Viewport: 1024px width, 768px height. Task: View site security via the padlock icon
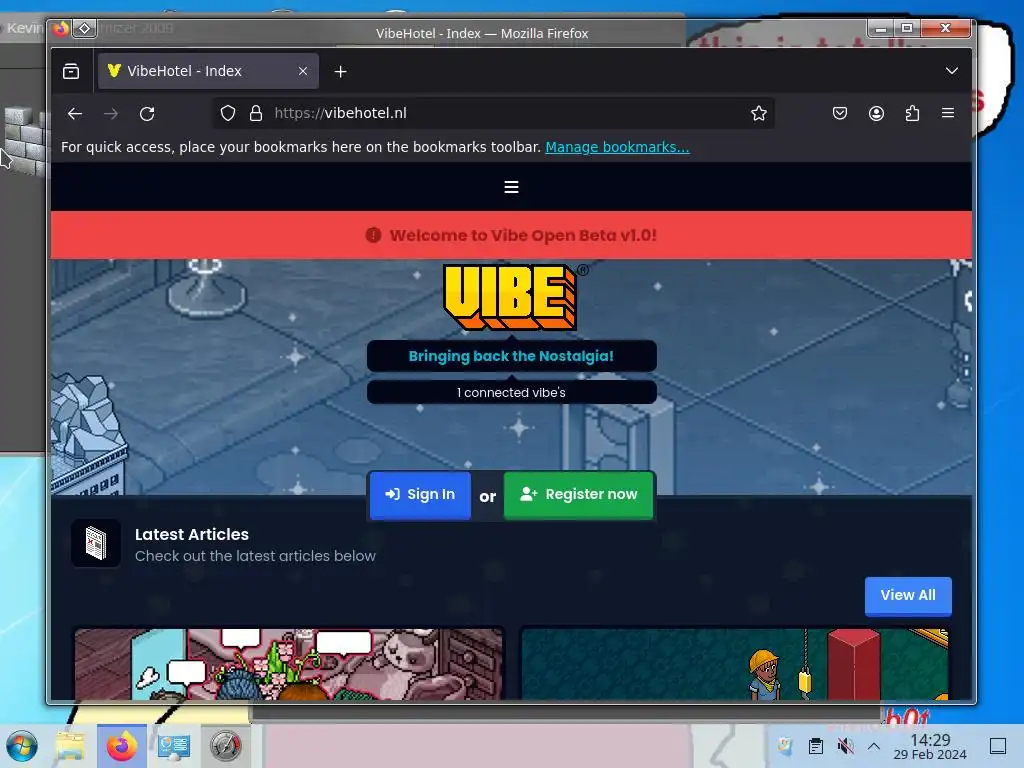pyautogui.click(x=256, y=113)
